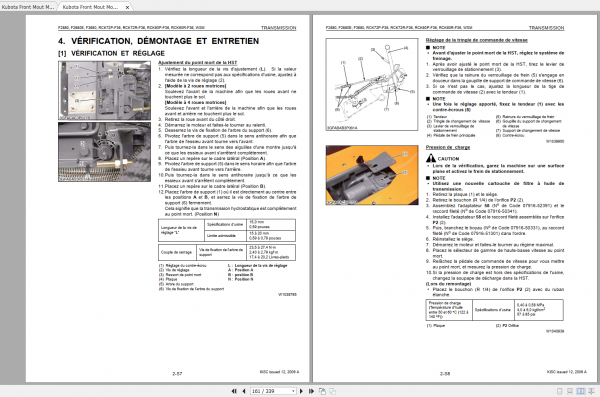
Task: Select two-page continuous scrolling view
Action: [591, 391]
